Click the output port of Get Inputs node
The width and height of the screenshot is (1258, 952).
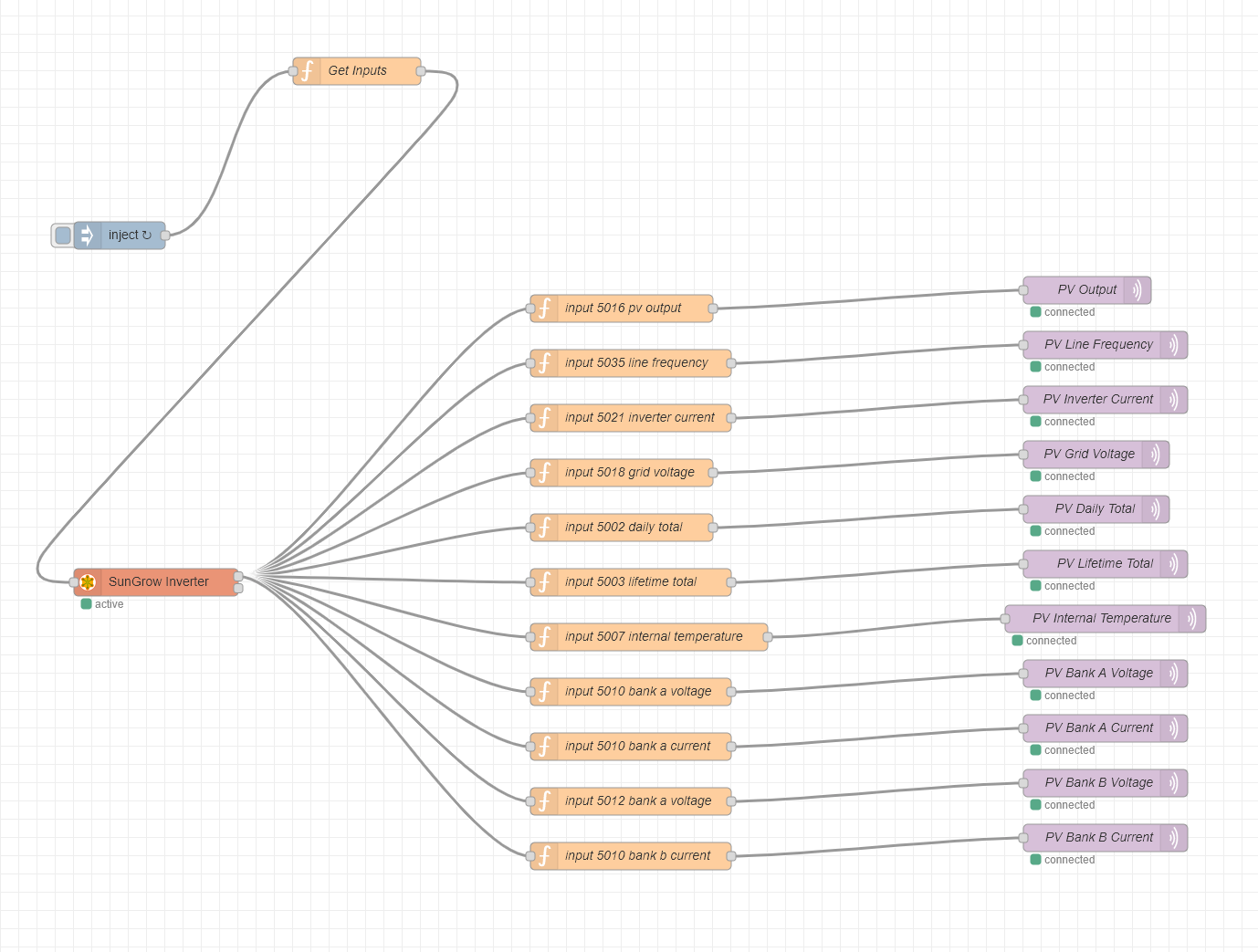[x=419, y=70]
